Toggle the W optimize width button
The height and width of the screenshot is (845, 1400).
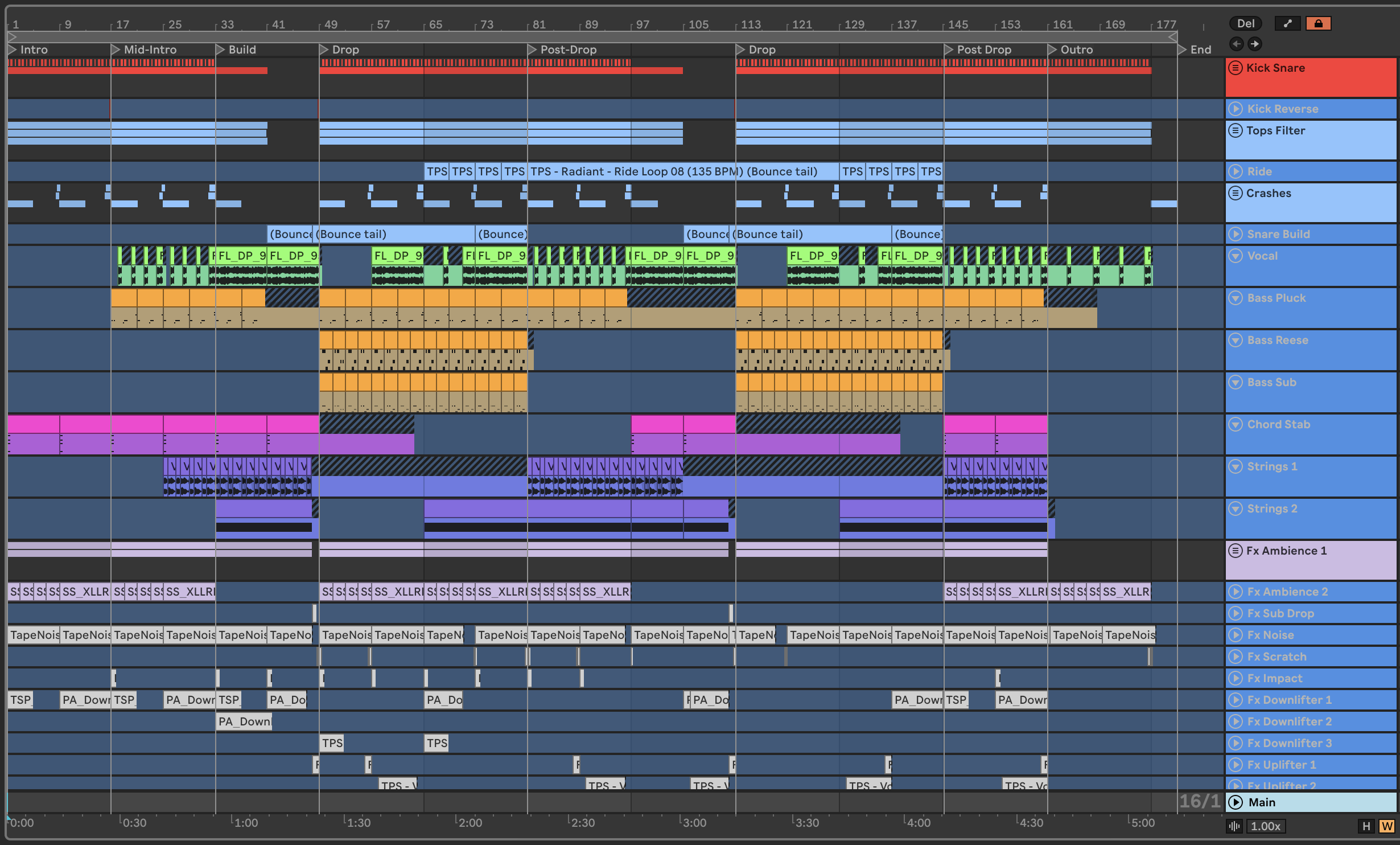point(1386,826)
